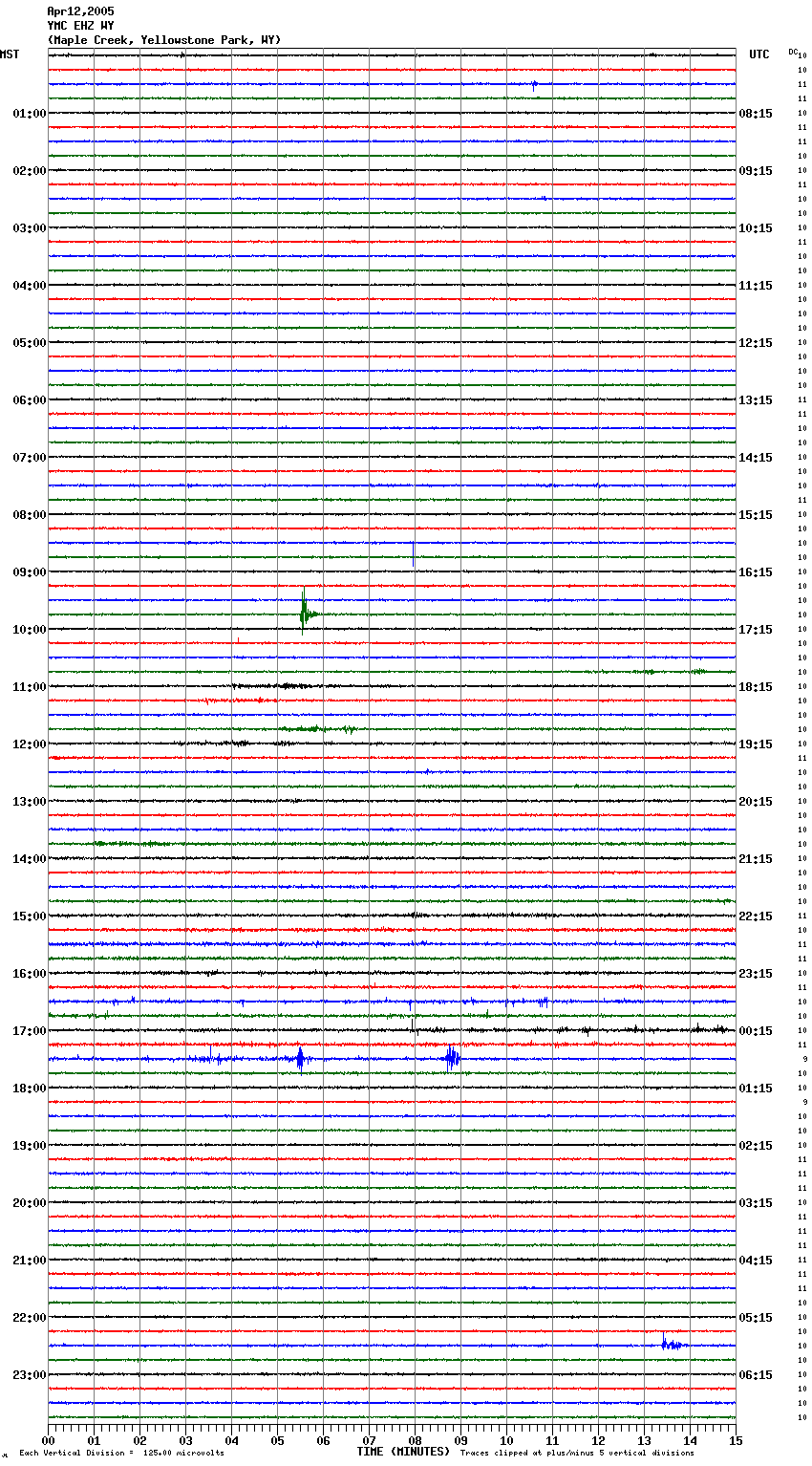Select 'Each Vertical Division = 125.00 microvolts' note
The height and width of the screenshot is (1466, 812).
pos(121,1454)
